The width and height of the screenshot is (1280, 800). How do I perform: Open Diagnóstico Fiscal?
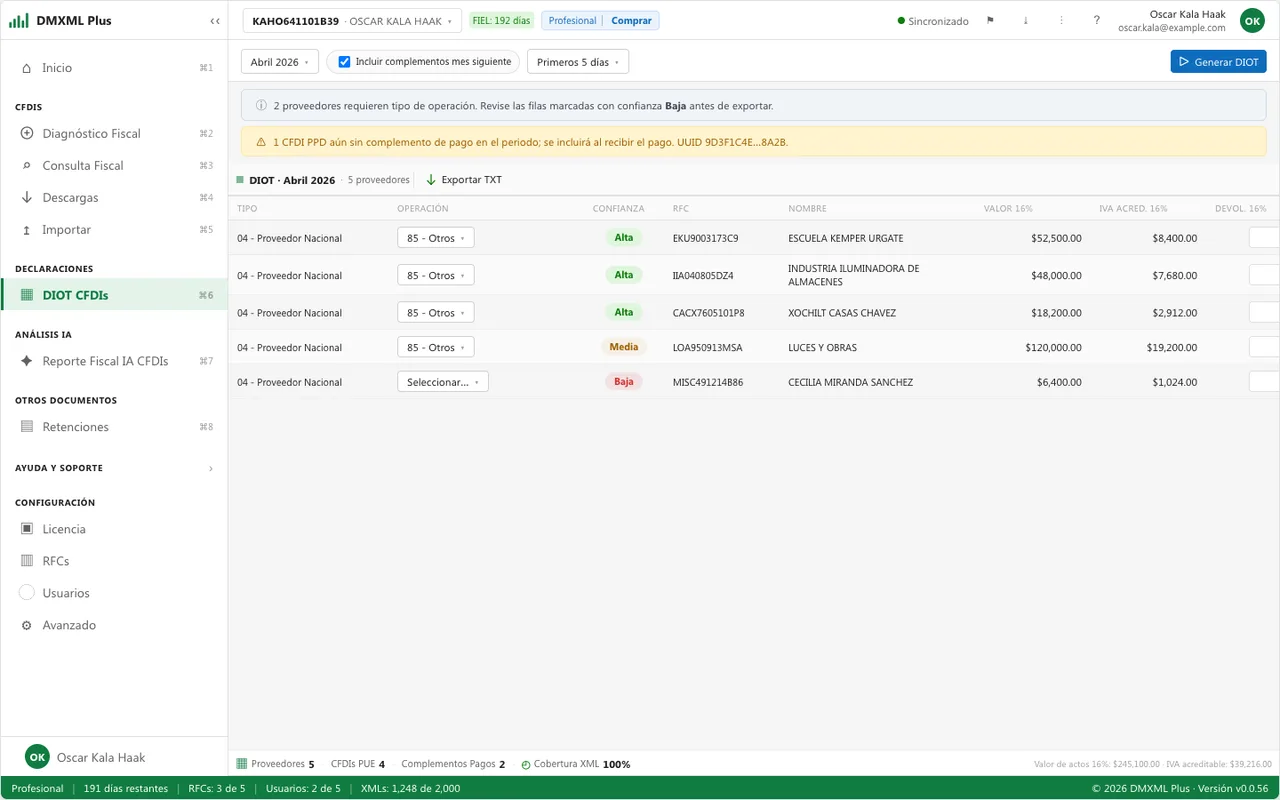pyautogui.click(x=114, y=133)
